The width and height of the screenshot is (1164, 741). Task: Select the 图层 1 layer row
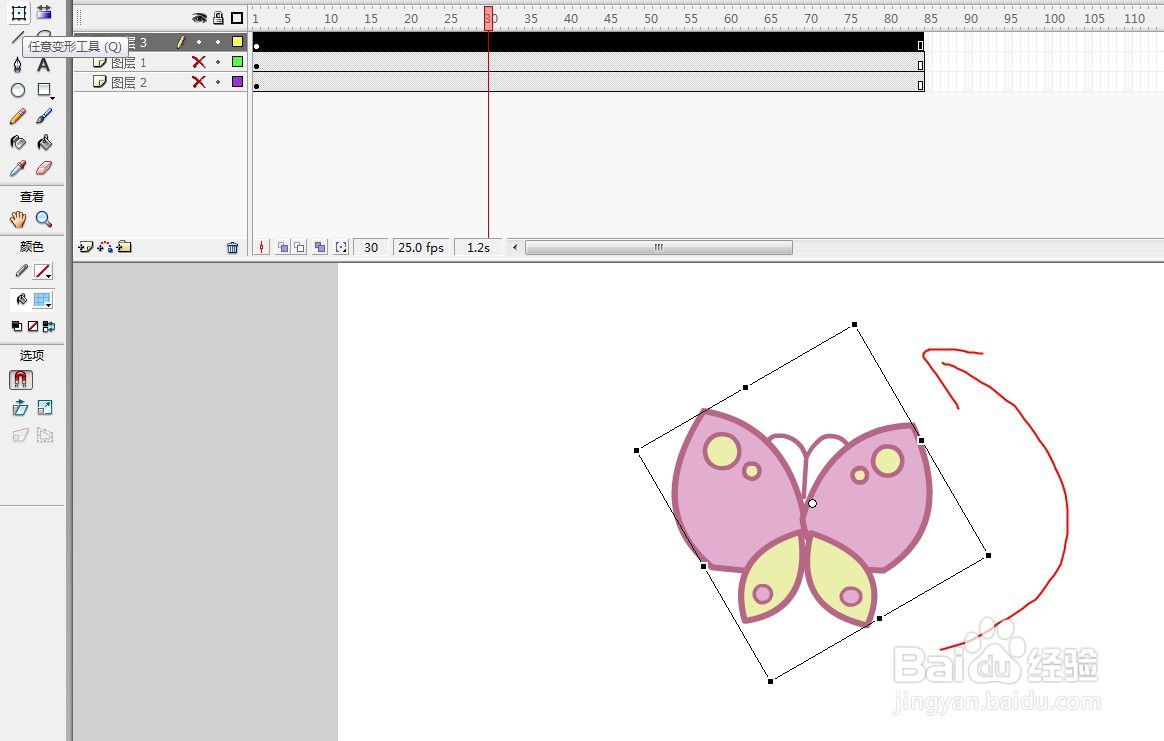coord(160,62)
